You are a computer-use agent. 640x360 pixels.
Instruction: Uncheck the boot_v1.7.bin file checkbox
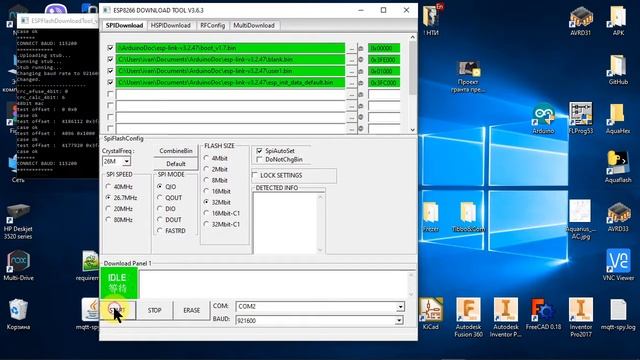110,48
